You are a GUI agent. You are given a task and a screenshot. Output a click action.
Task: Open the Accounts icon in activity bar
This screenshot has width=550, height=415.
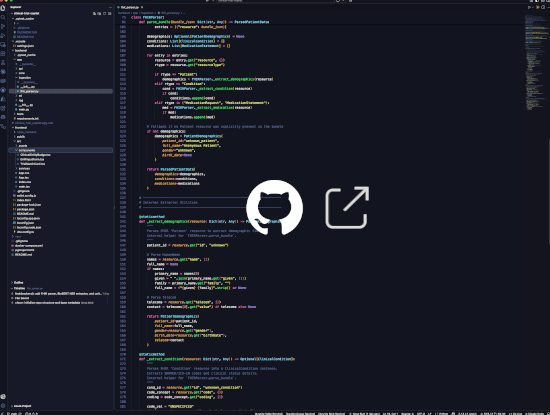pyautogui.click(x=3, y=397)
